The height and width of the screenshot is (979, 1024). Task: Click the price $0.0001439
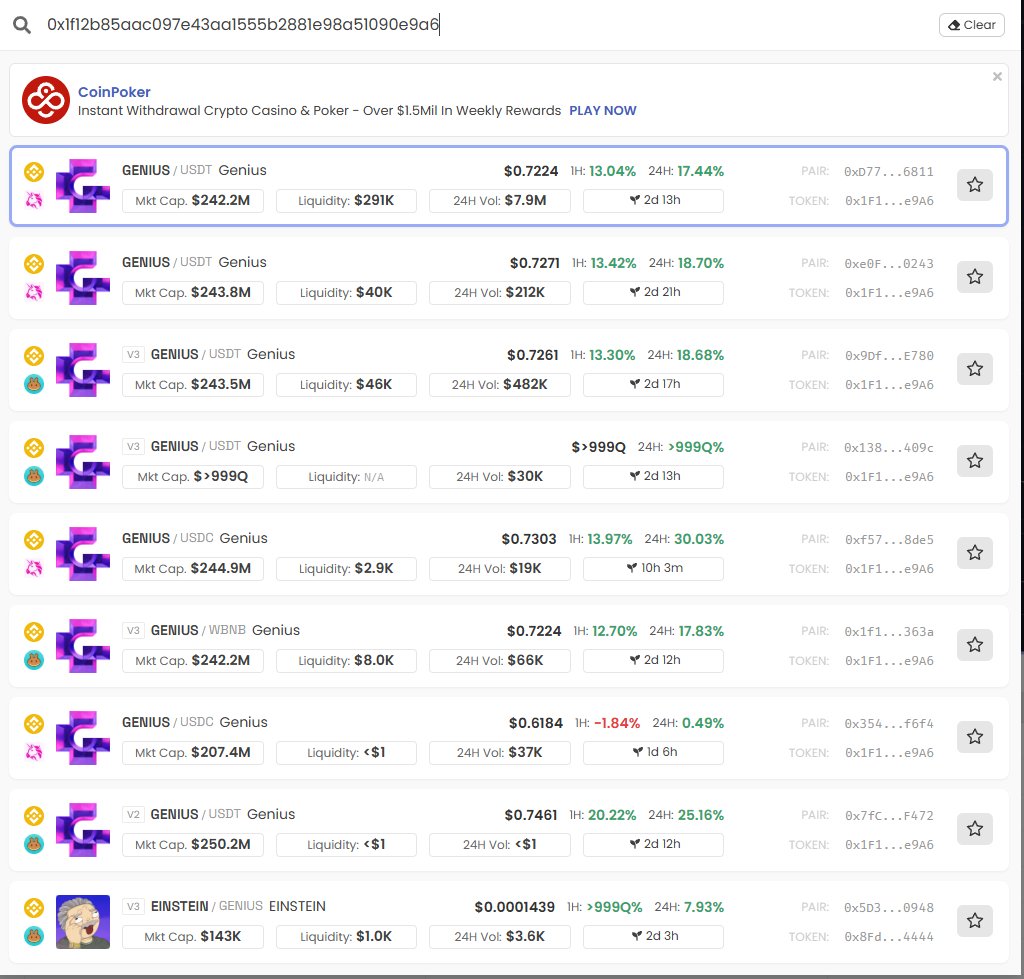[x=514, y=907]
